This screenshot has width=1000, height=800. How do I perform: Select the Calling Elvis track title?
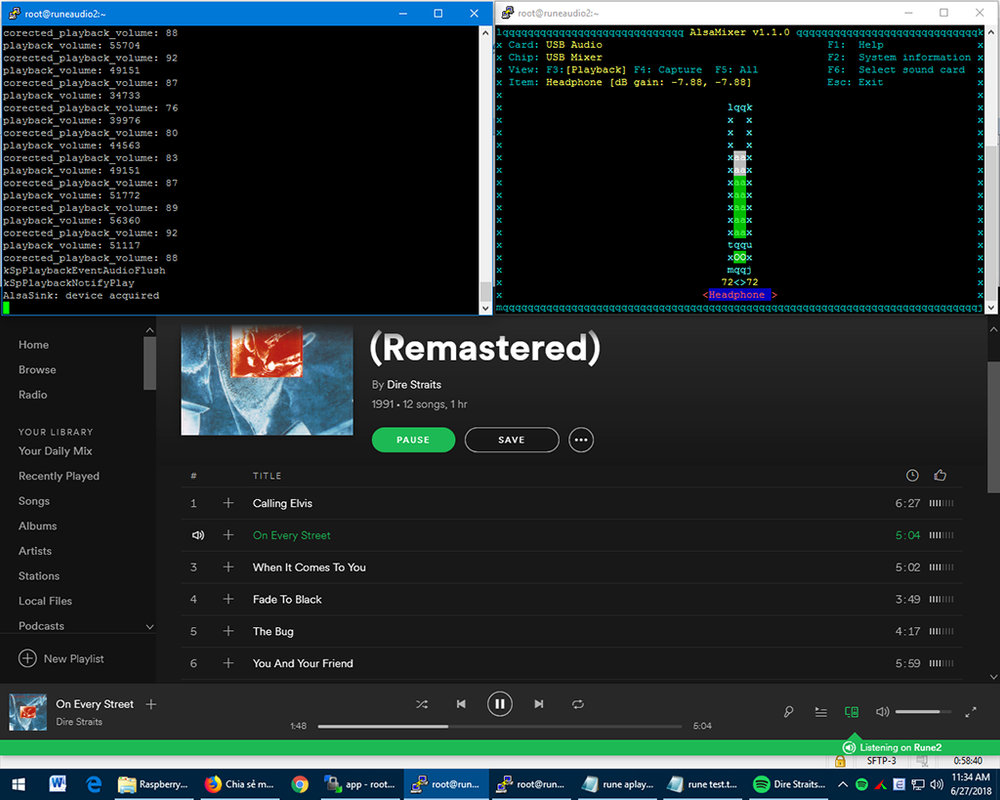283,503
